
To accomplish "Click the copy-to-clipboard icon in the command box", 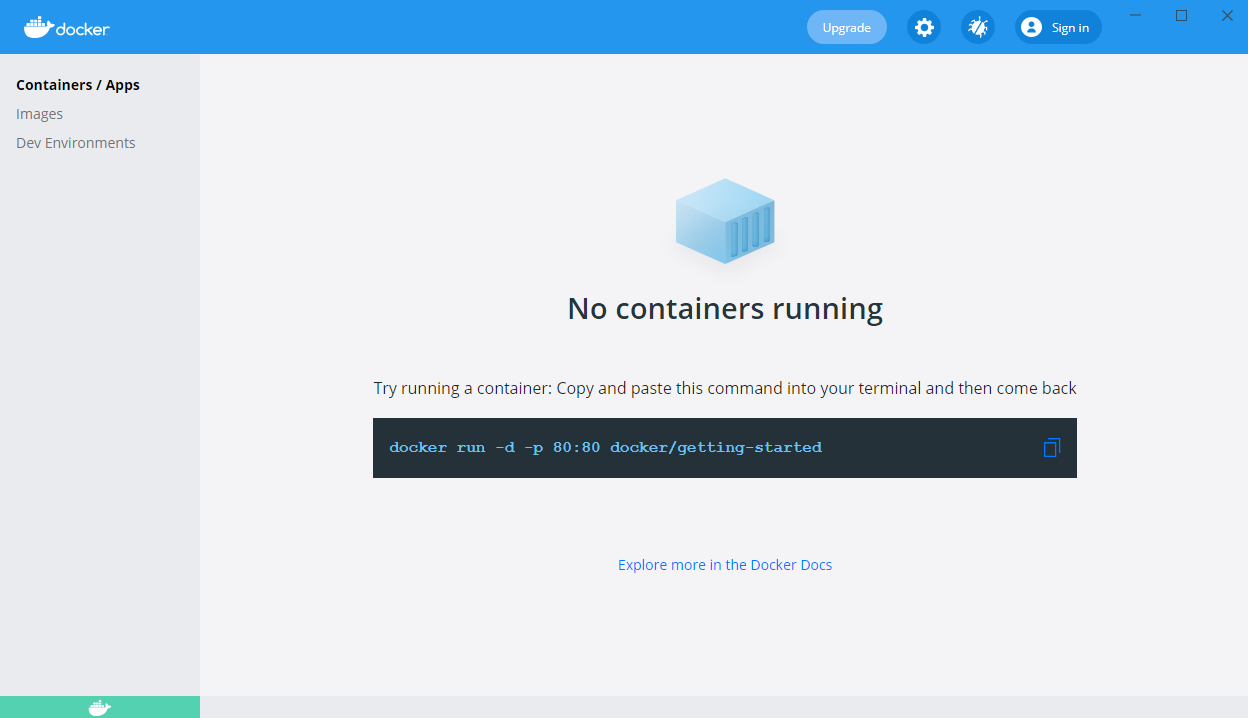I will pyautogui.click(x=1051, y=447).
